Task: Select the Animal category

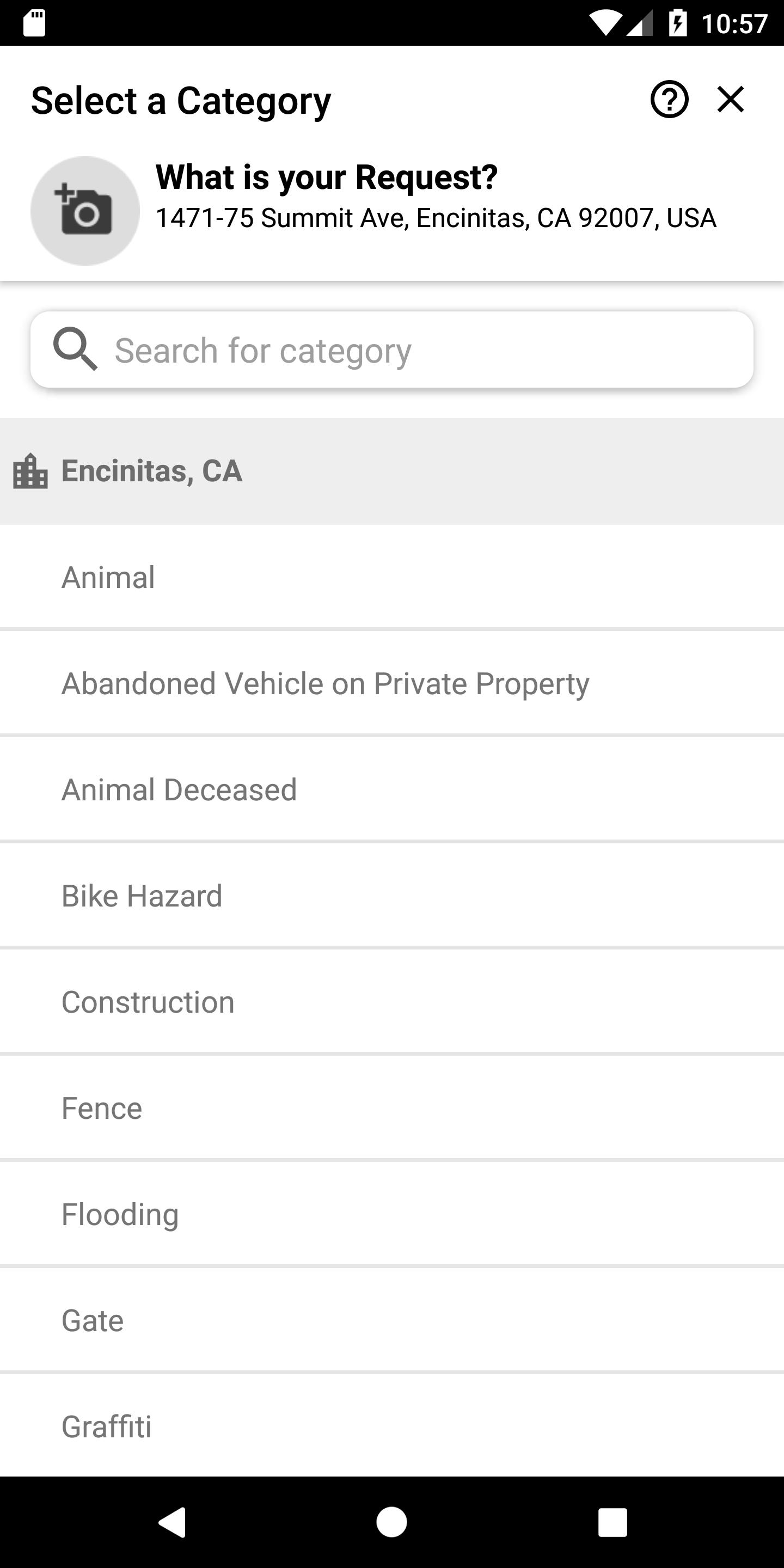Action: tap(392, 577)
